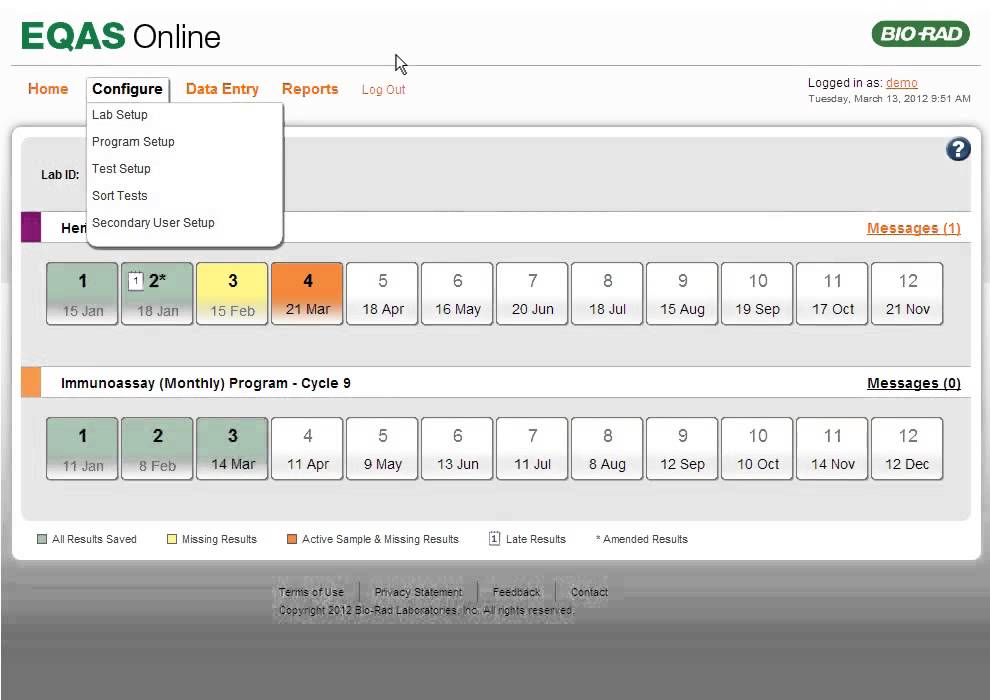
Task: Select Lab Setup from Configure menu
Action: [120, 115]
